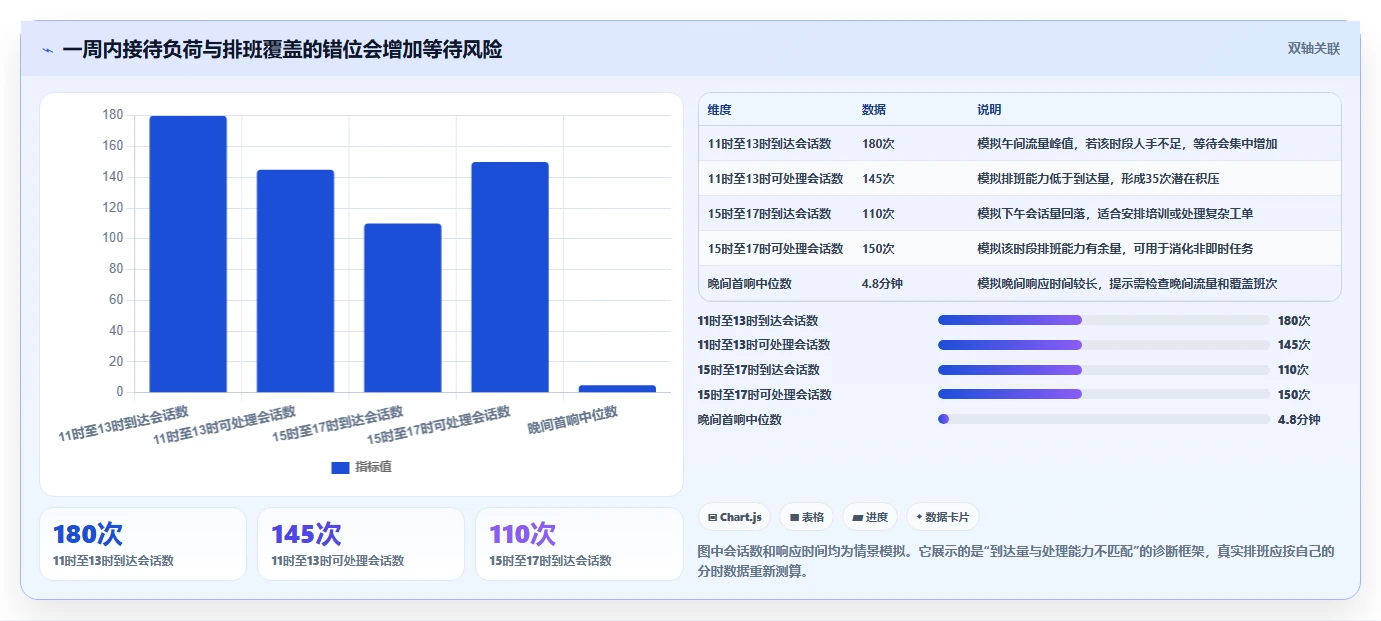Click the progress bar showing 145次

tap(1104, 345)
